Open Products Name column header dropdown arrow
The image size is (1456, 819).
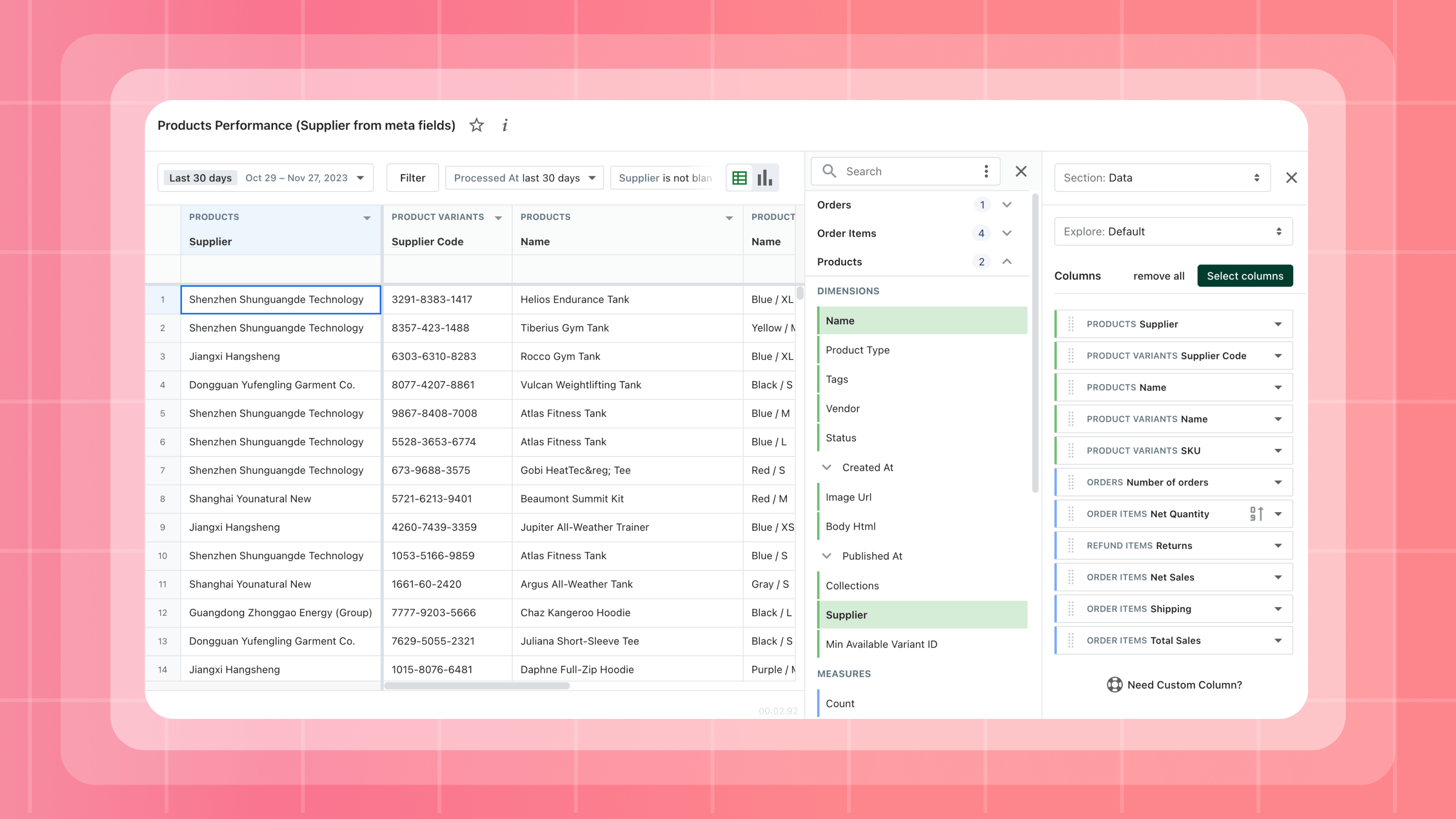[x=729, y=217]
